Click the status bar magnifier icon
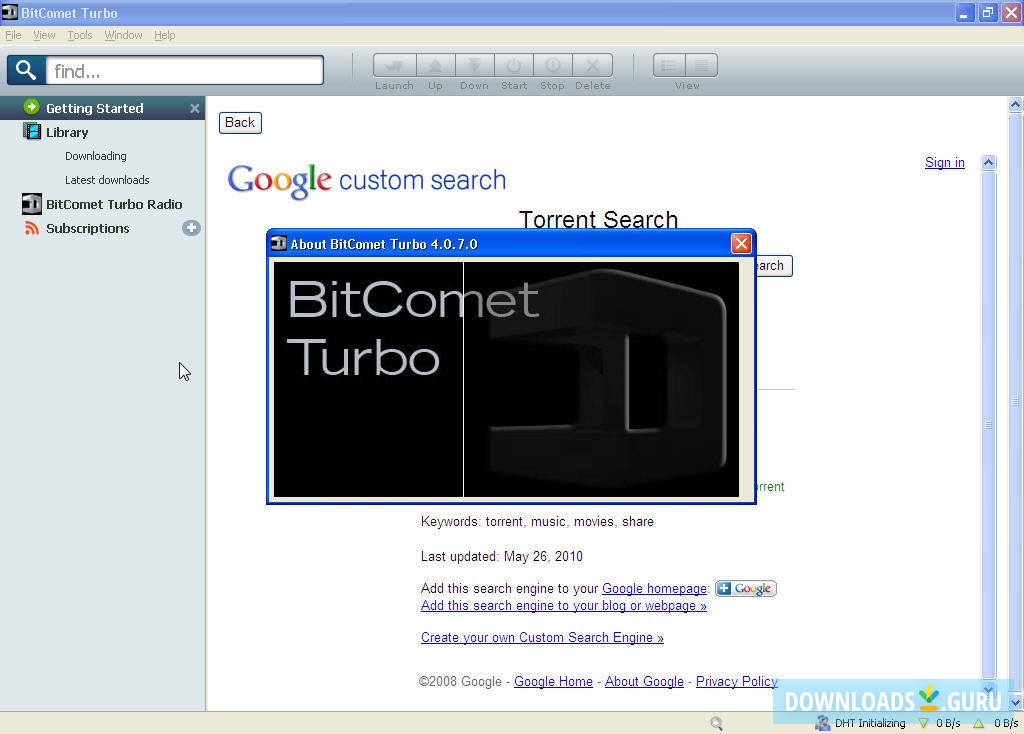The height and width of the screenshot is (734, 1024). [x=716, y=723]
